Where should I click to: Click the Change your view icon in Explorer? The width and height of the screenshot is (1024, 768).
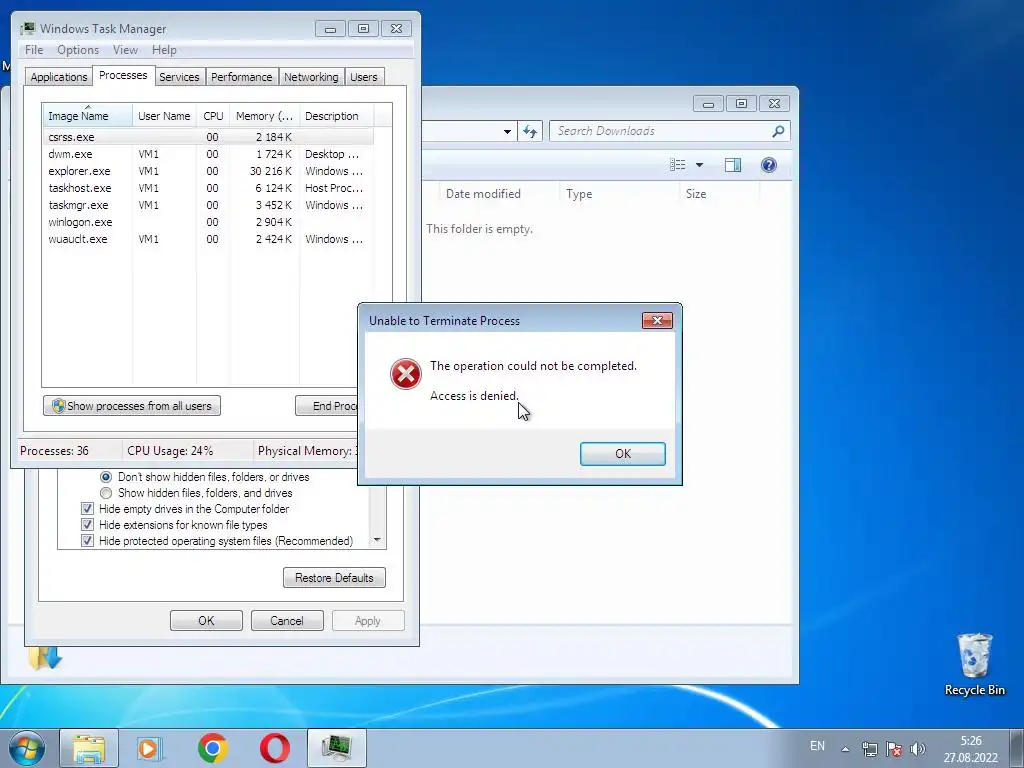[678, 165]
